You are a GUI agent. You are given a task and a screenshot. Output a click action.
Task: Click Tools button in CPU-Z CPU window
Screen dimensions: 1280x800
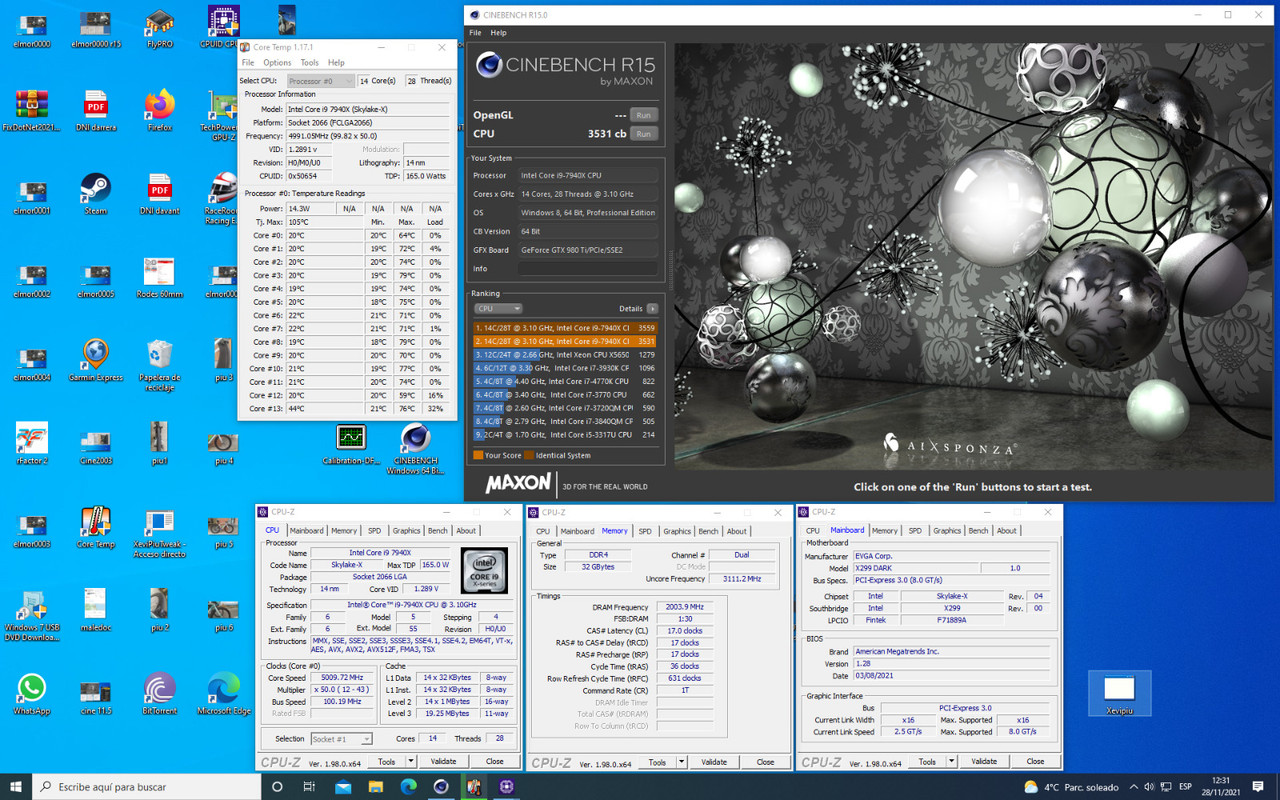click(x=386, y=762)
